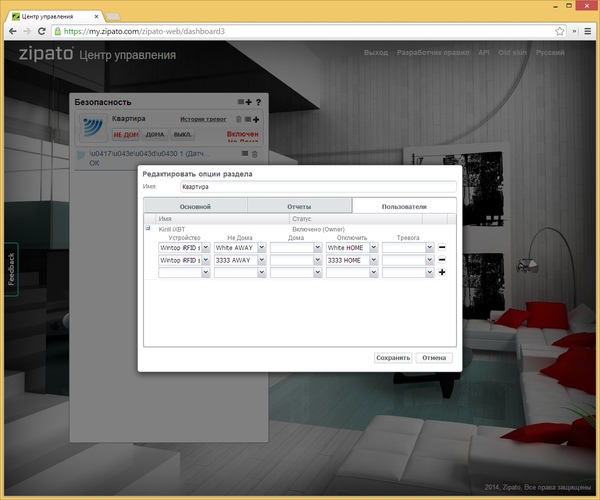Add a new partition via Безопасность plus icon
The image size is (600, 500).
[x=248, y=102]
